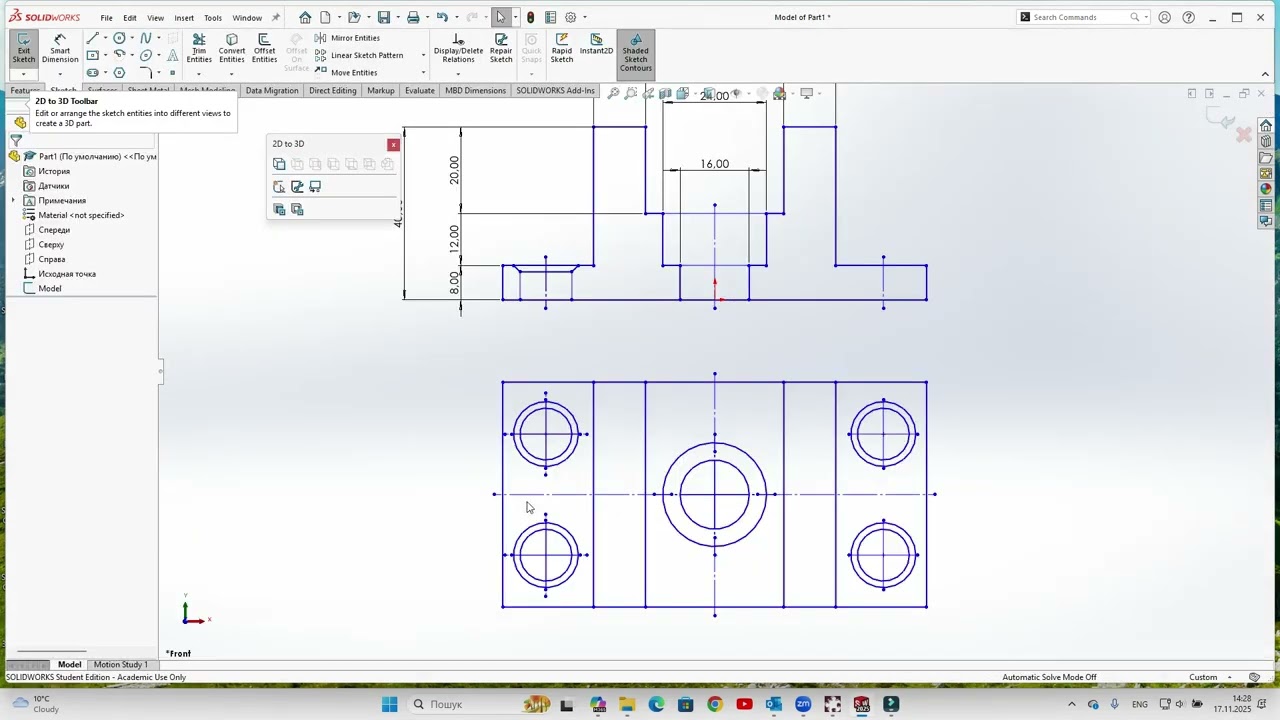This screenshot has width=1280, height=720.
Task: Toggle Shaded Sketch Contours
Action: pos(635,52)
